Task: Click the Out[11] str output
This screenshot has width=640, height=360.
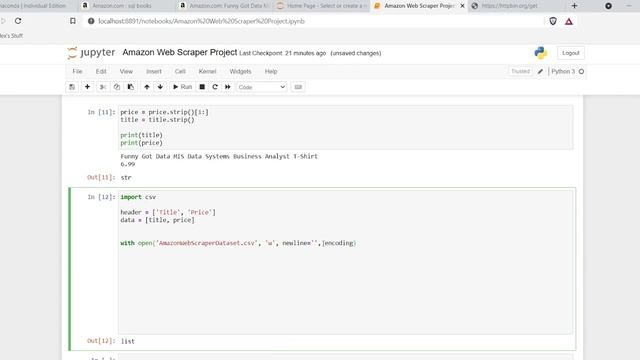Action: tap(126, 178)
